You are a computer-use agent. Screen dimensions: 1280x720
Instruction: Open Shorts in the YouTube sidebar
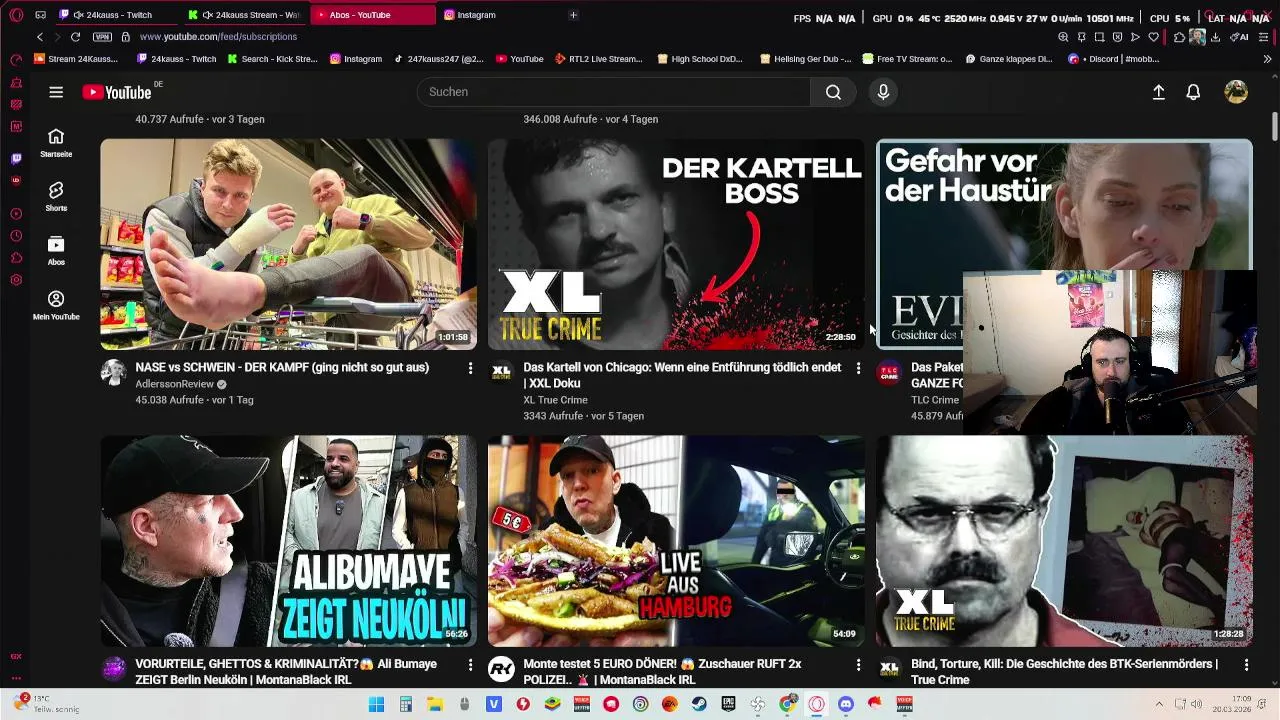56,197
